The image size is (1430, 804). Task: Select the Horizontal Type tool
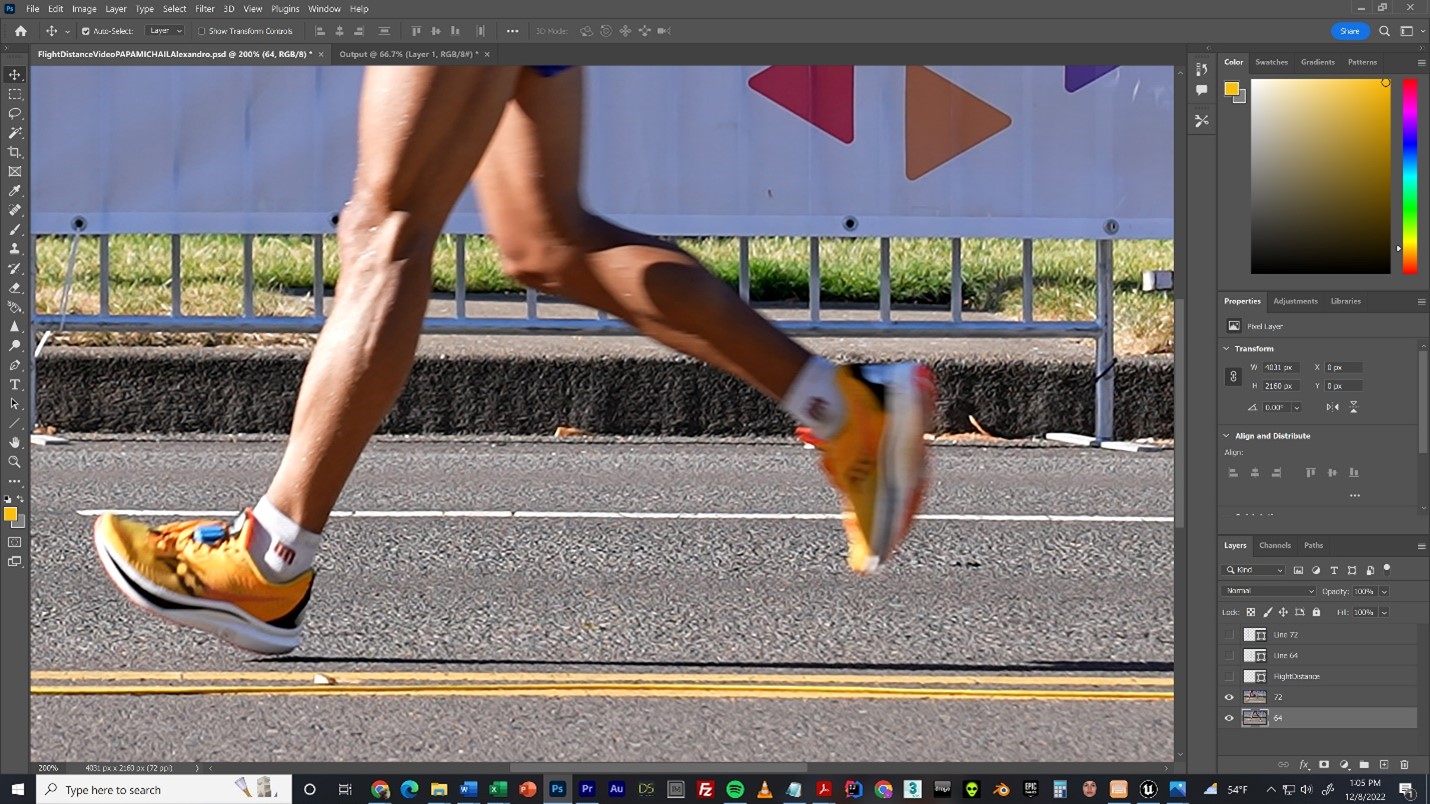click(15, 385)
